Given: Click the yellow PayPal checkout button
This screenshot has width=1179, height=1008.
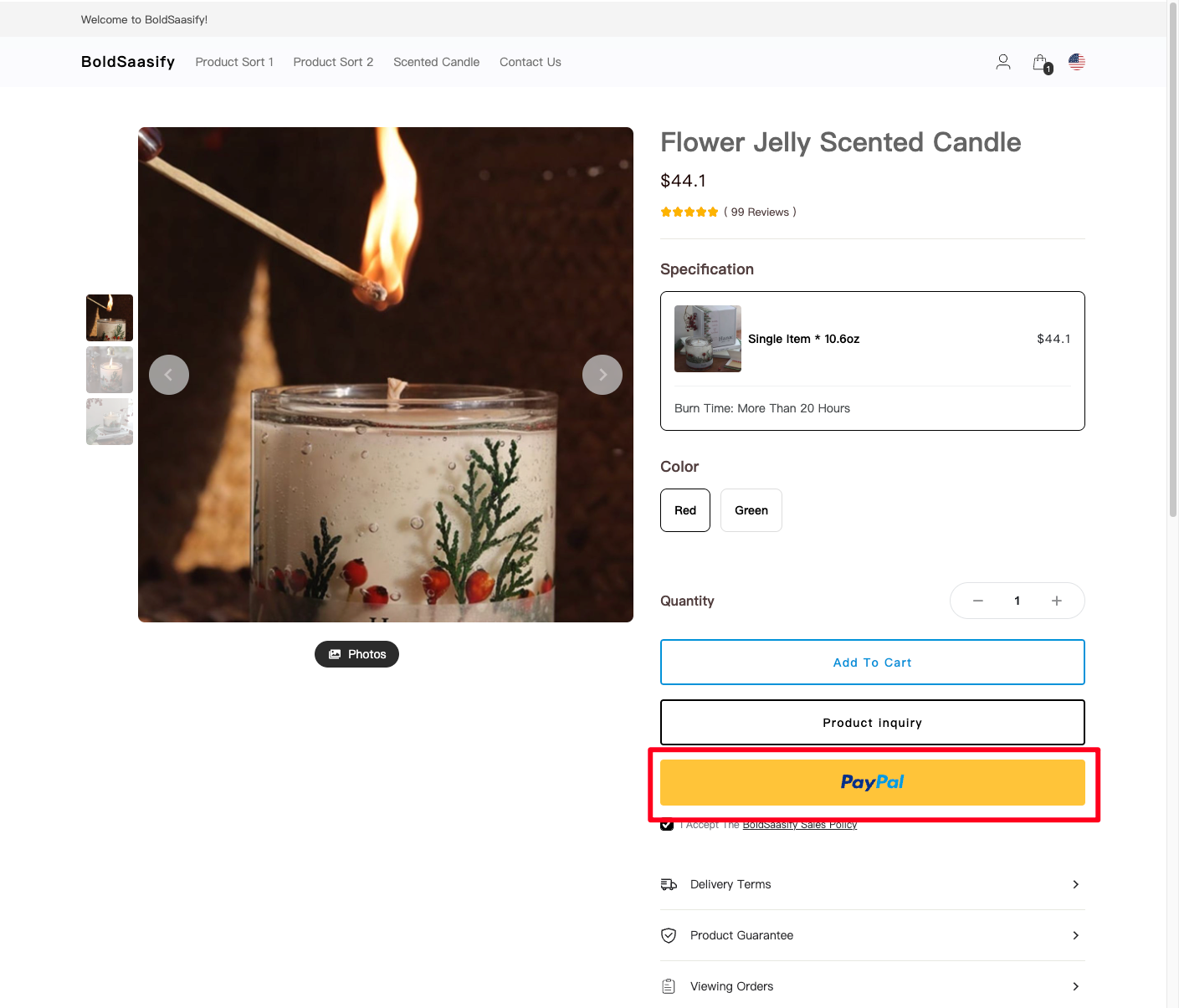Looking at the screenshot, I should pyautogui.click(x=873, y=782).
